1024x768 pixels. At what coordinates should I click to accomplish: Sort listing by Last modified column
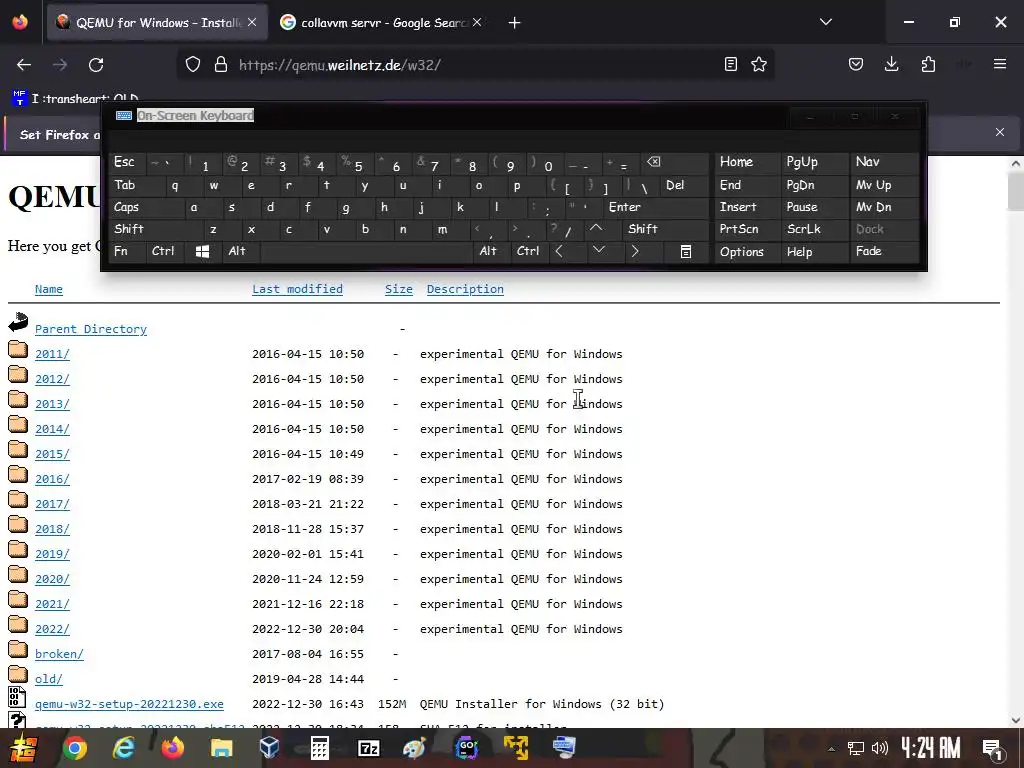(x=297, y=289)
